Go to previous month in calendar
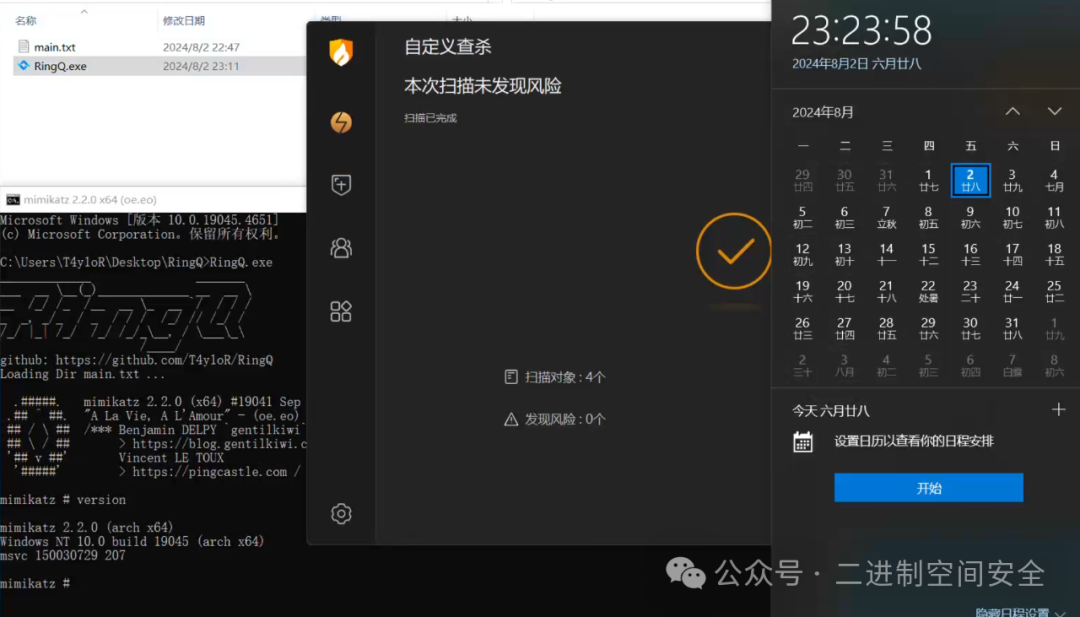 [x=1012, y=112]
